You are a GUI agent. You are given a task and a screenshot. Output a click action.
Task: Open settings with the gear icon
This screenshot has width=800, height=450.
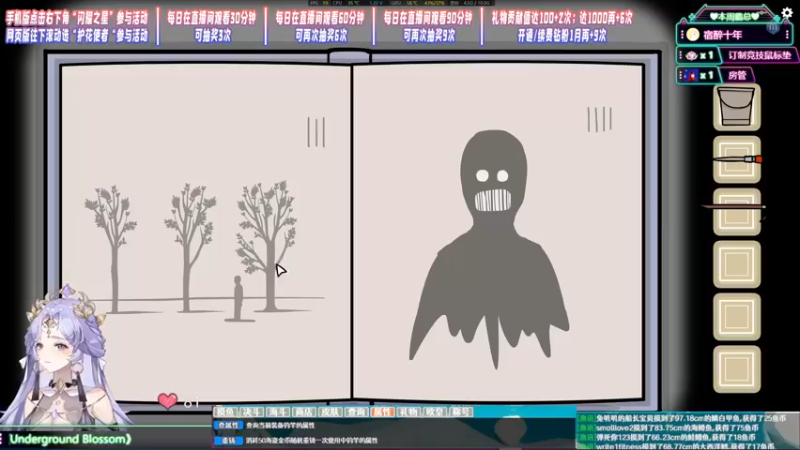tap(787, 12)
